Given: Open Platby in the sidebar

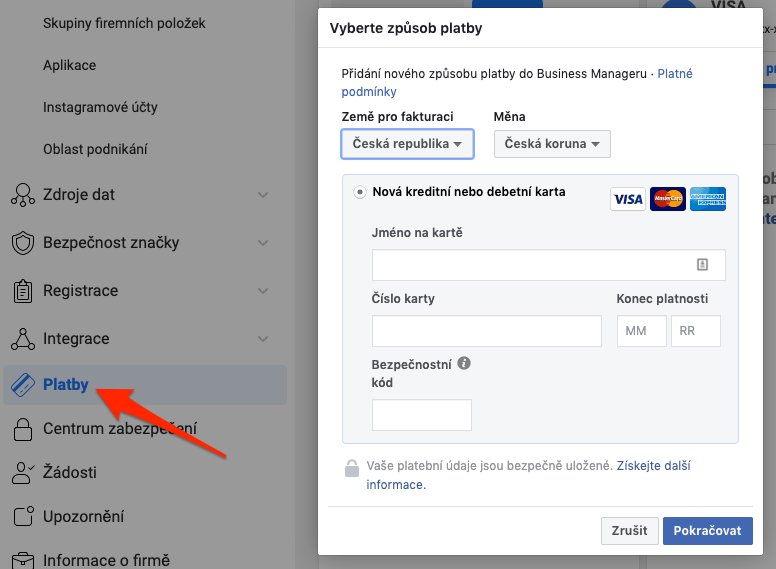Looking at the screenshot, I should click(66, 385).
